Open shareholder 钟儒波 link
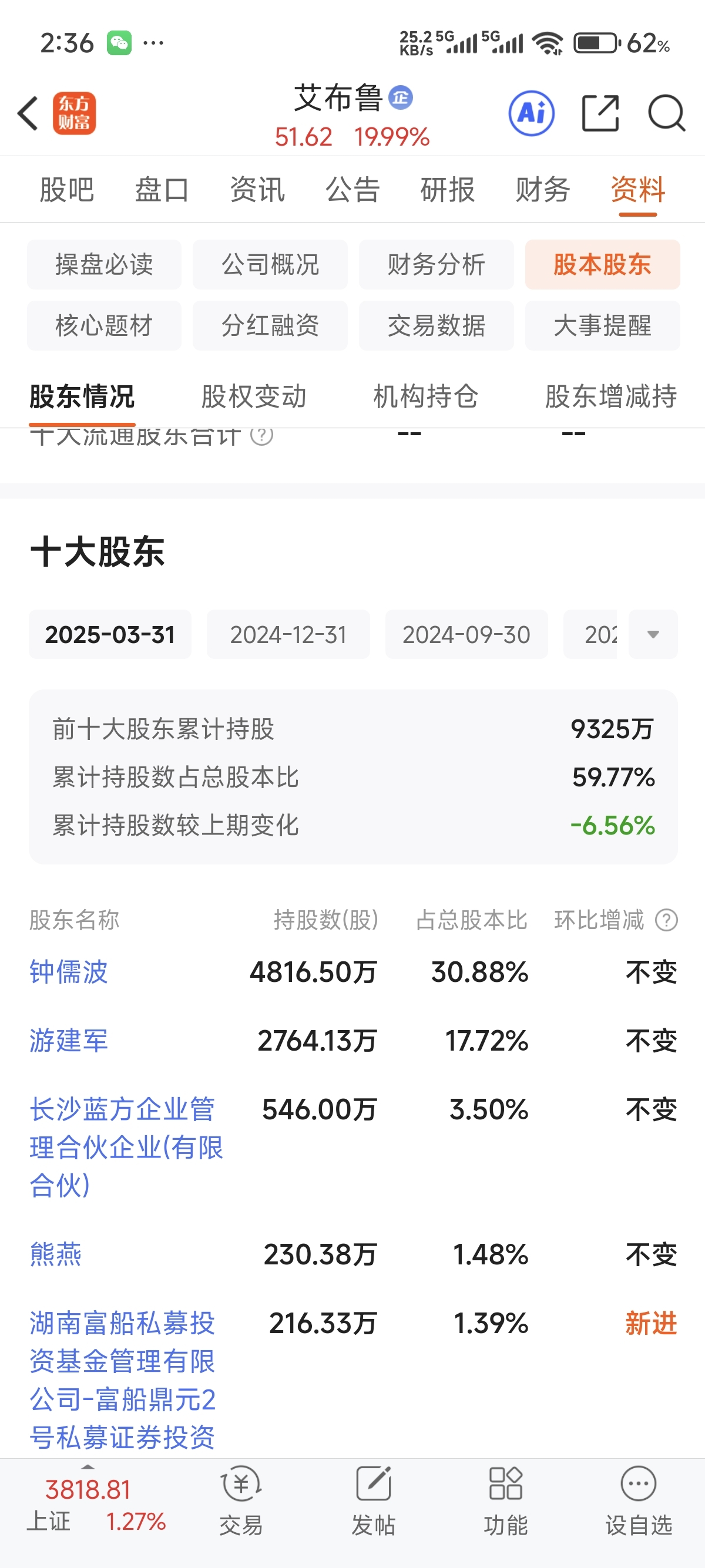Viewport: 705px width, 1568px height. pos(69,972)
